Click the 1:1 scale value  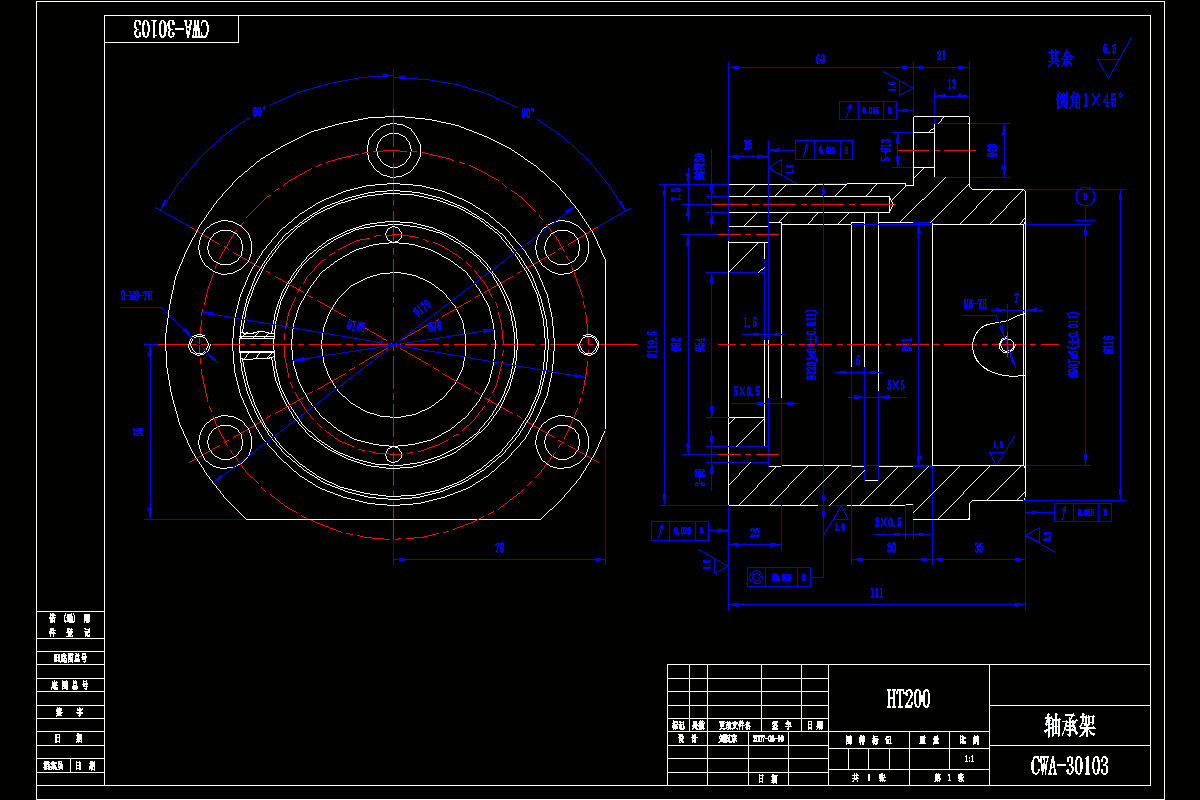968,760
